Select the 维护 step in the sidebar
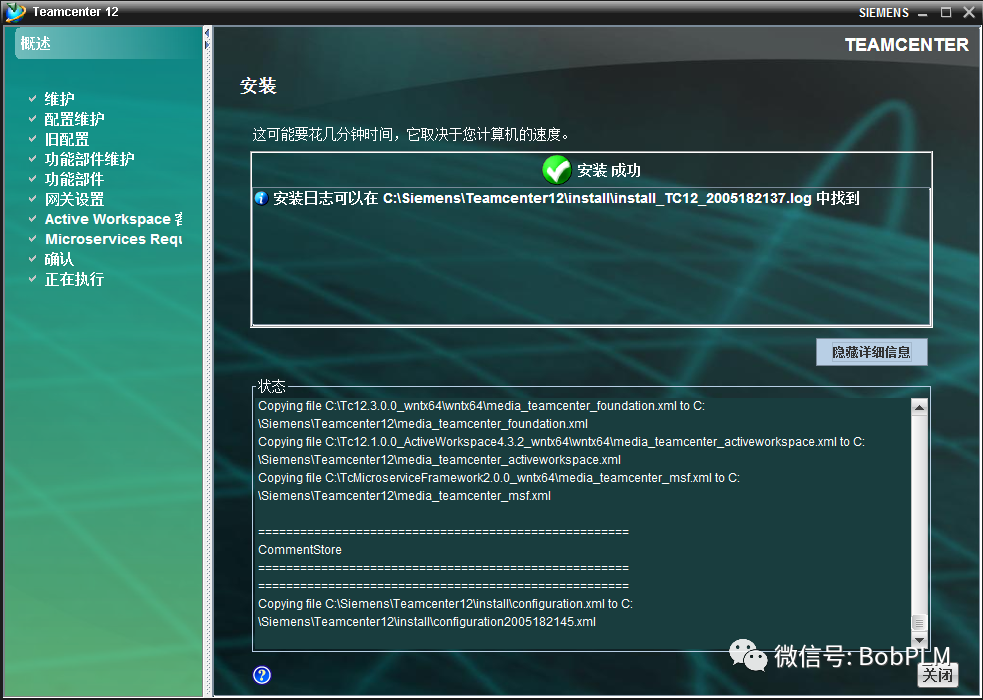 60,99
